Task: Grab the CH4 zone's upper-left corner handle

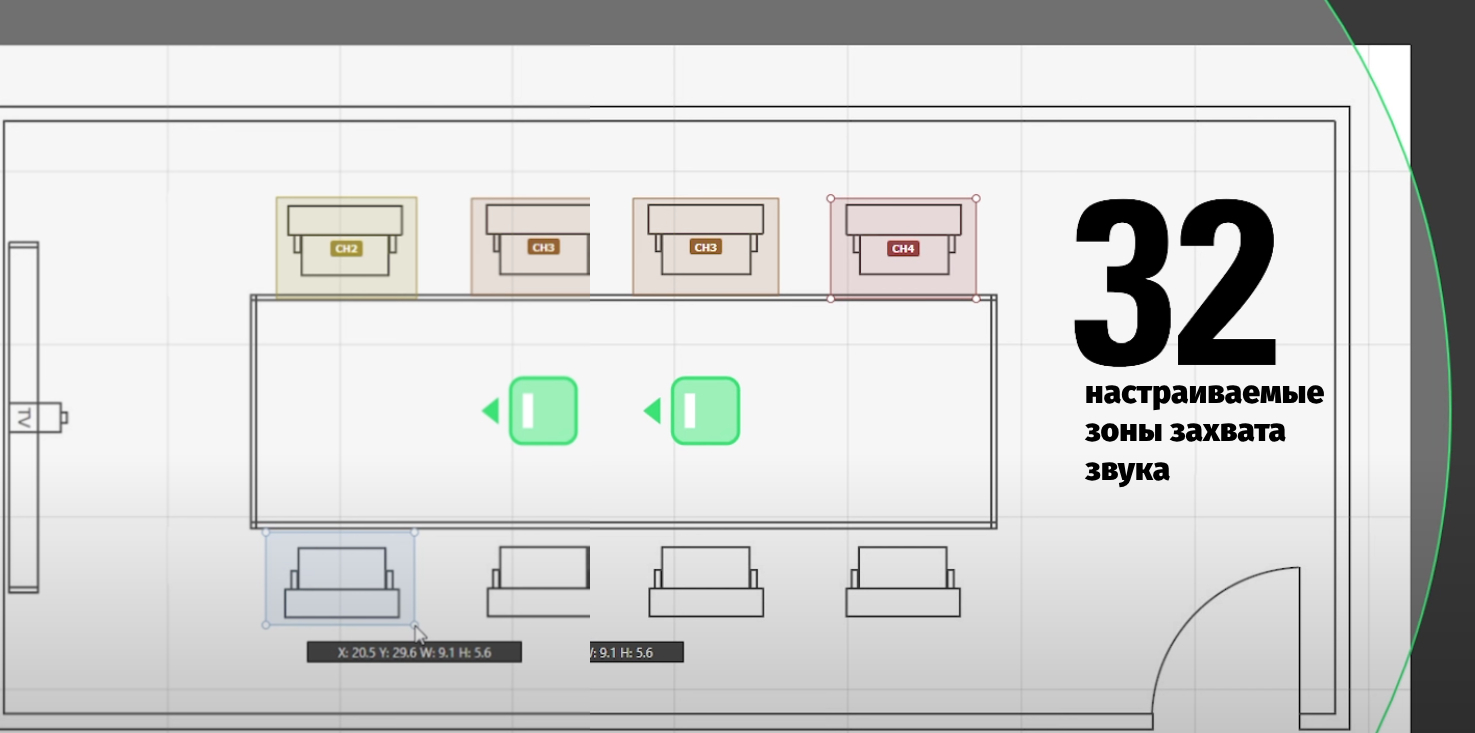Action: point(831,198)
